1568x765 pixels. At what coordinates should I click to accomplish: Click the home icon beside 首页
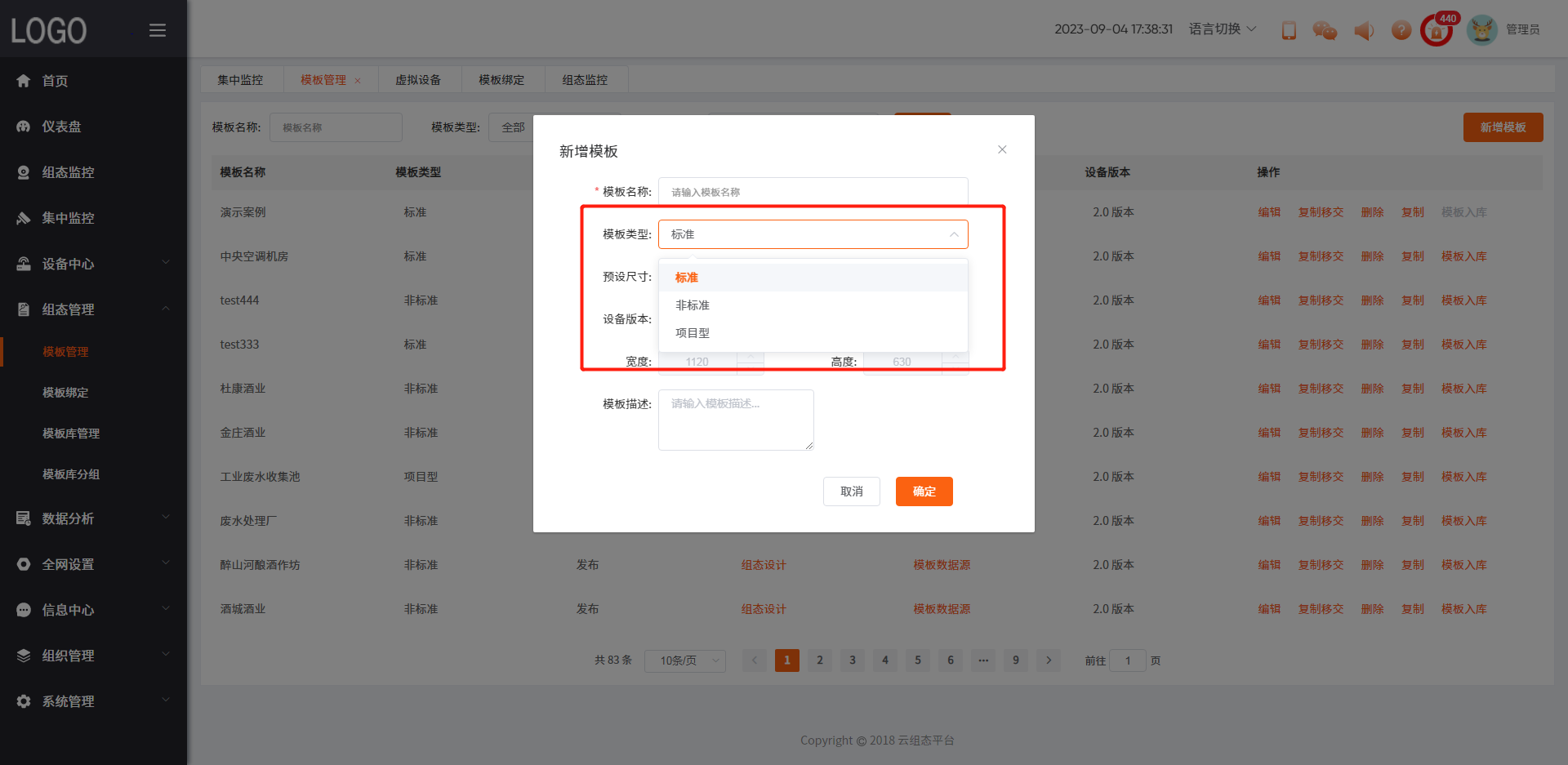(24, 81)
